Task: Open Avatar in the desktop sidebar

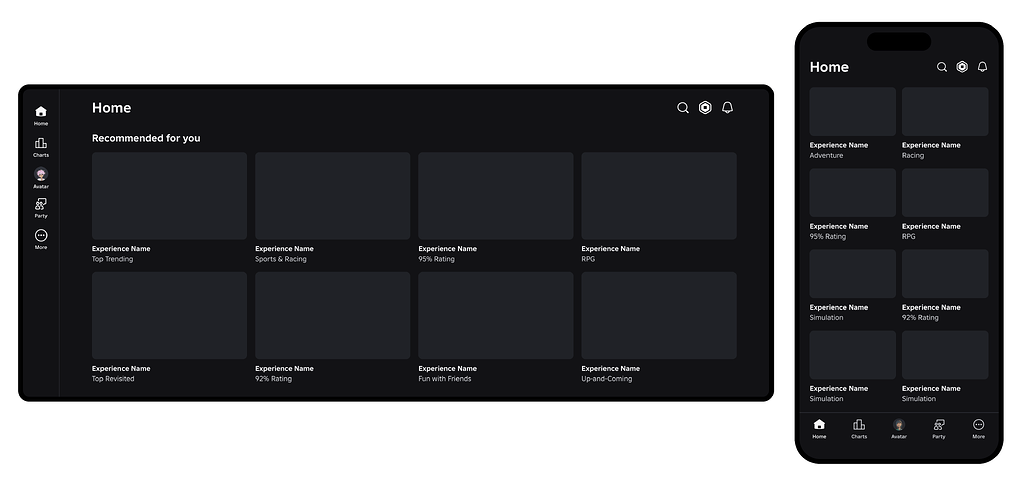Action: click(x=40, y=178)
